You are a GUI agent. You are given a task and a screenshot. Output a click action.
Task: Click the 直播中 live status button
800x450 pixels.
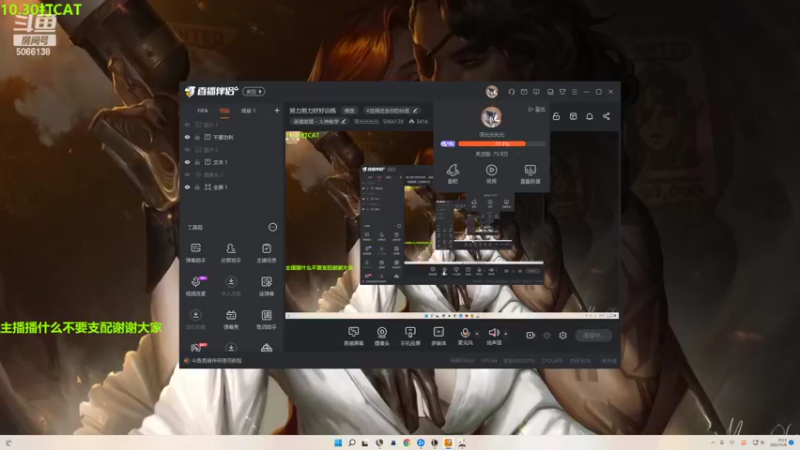point(593,335)
